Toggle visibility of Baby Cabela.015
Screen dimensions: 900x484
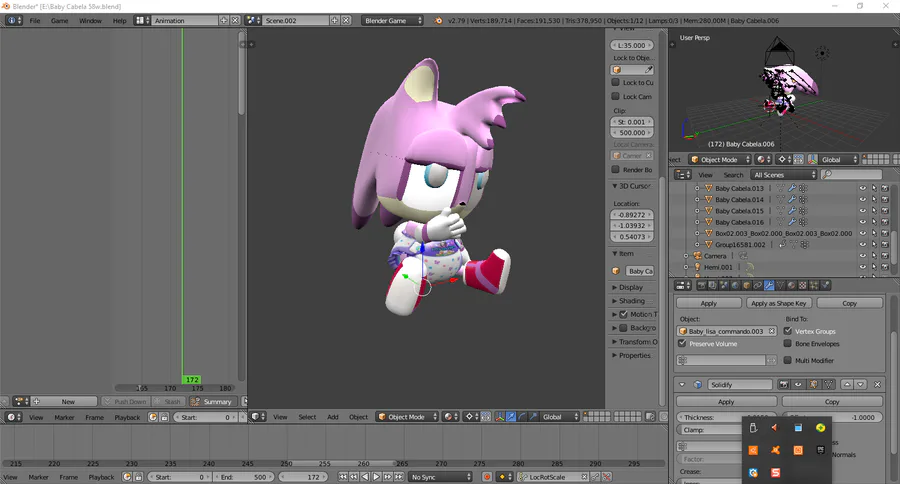tap(862, 211)
